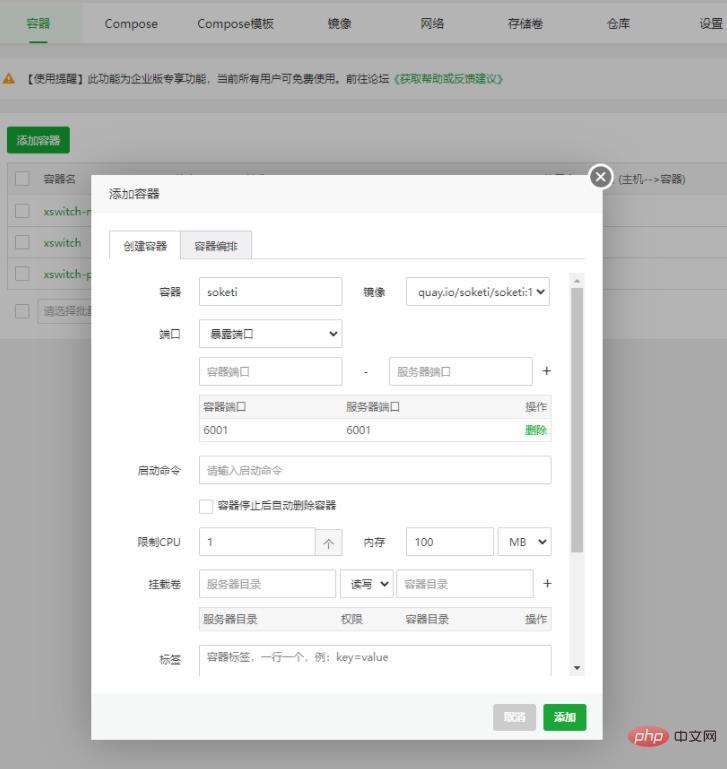
Task: Switch to the Compose tab
Action: pos(131,24)
